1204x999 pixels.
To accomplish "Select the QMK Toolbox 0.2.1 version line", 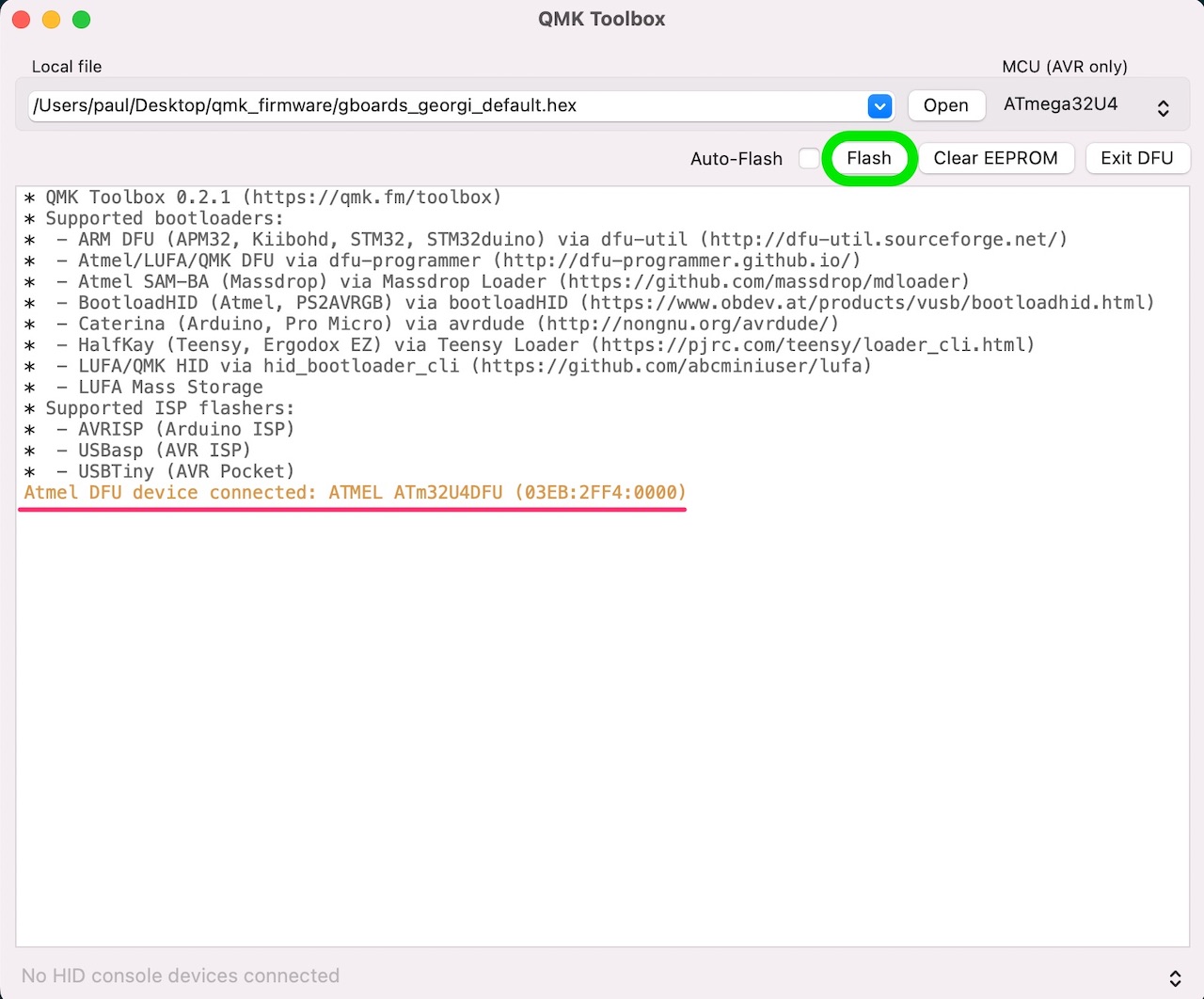I will tap(262, 198).
